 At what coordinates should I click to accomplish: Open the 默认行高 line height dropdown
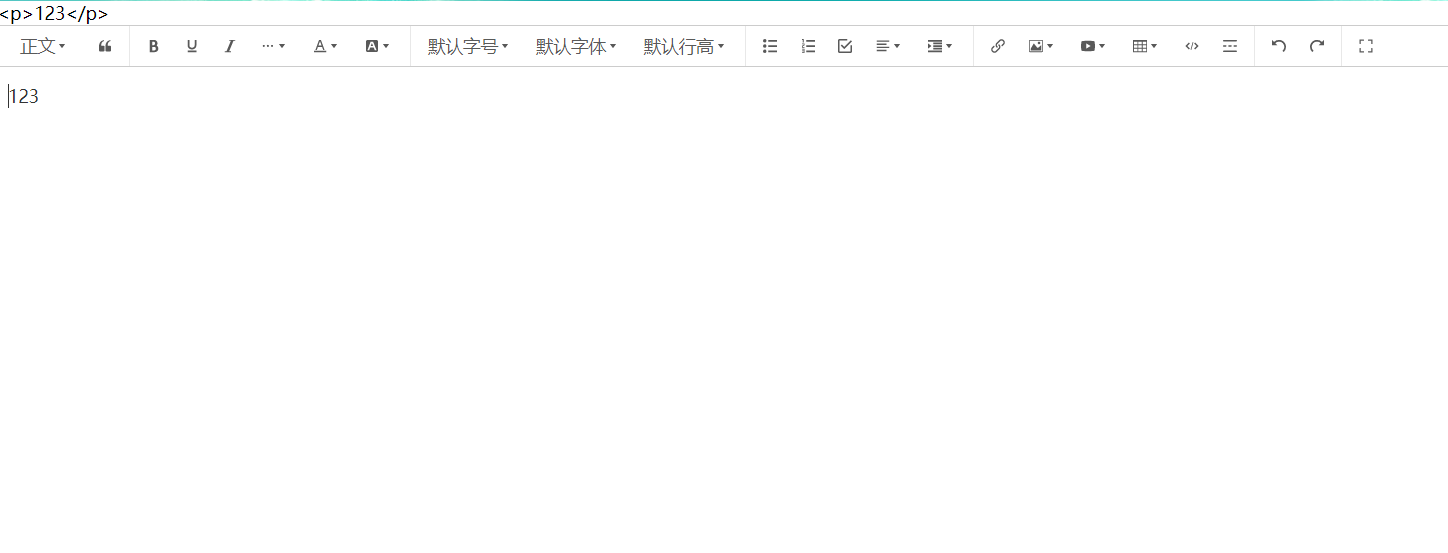[684, 46]
